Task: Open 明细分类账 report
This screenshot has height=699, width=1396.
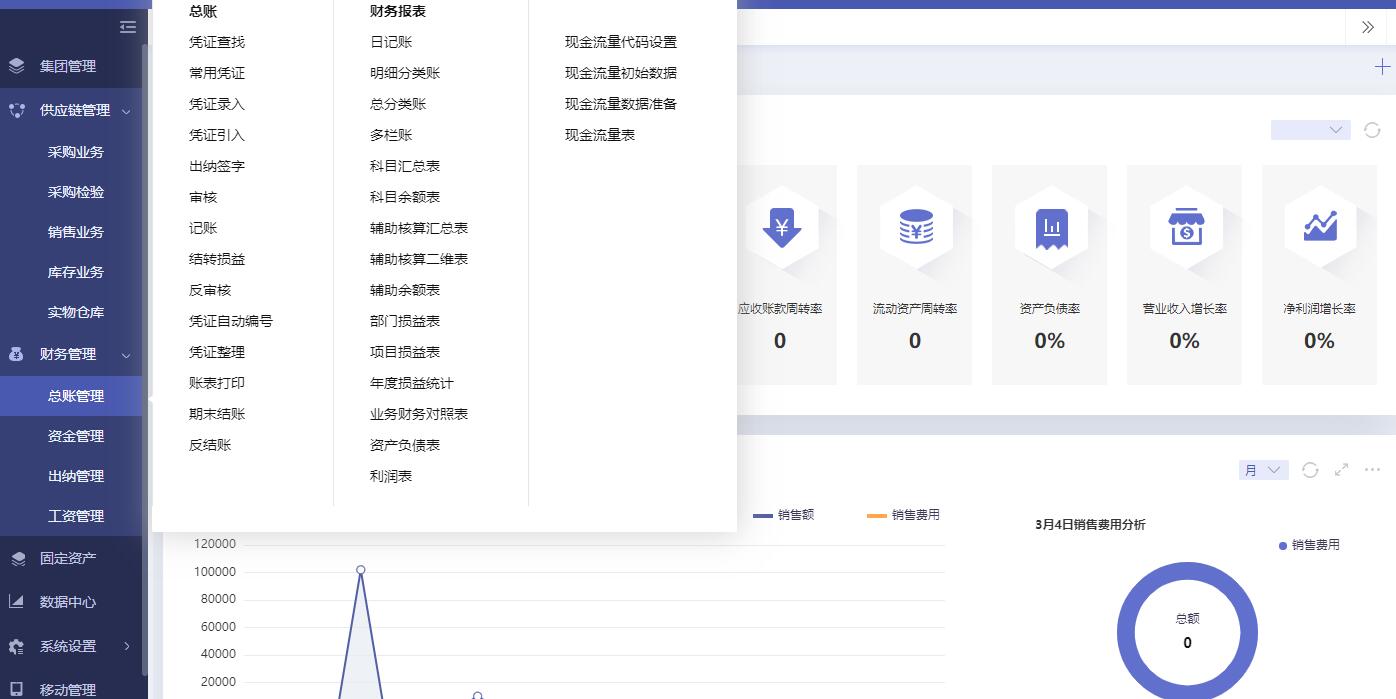Action: [x=405, y=73]
